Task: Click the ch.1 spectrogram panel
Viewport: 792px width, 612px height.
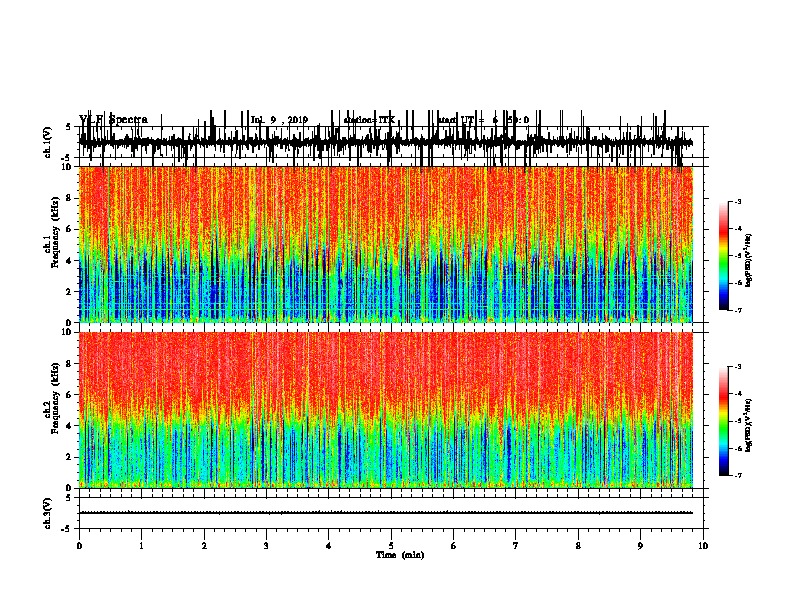Action: [x=386, y=244]
